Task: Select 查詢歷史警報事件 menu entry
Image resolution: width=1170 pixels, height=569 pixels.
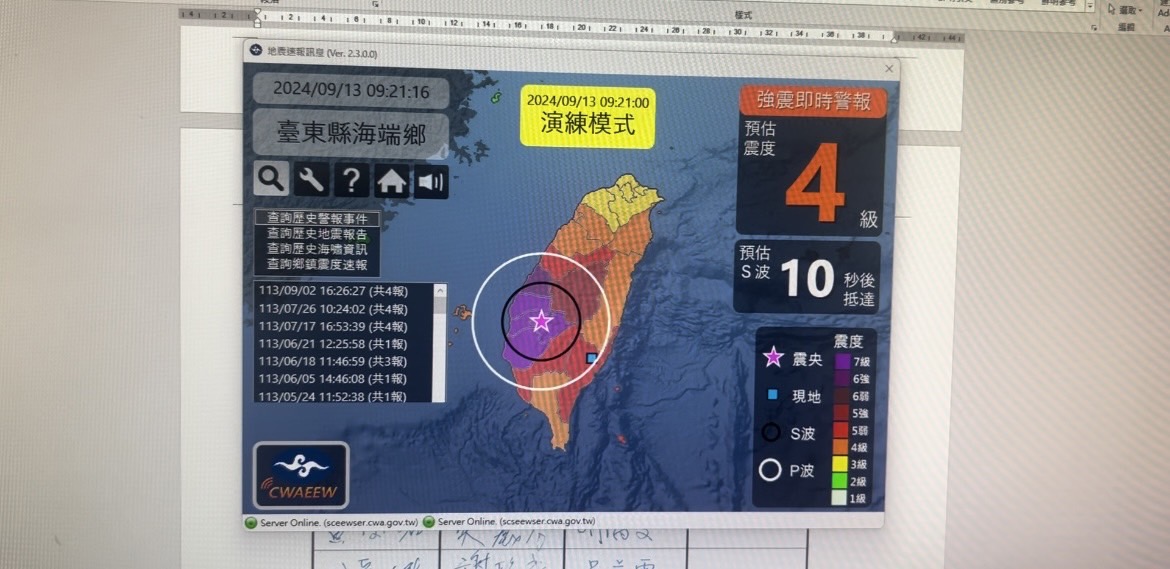Action: pos(310,218)
